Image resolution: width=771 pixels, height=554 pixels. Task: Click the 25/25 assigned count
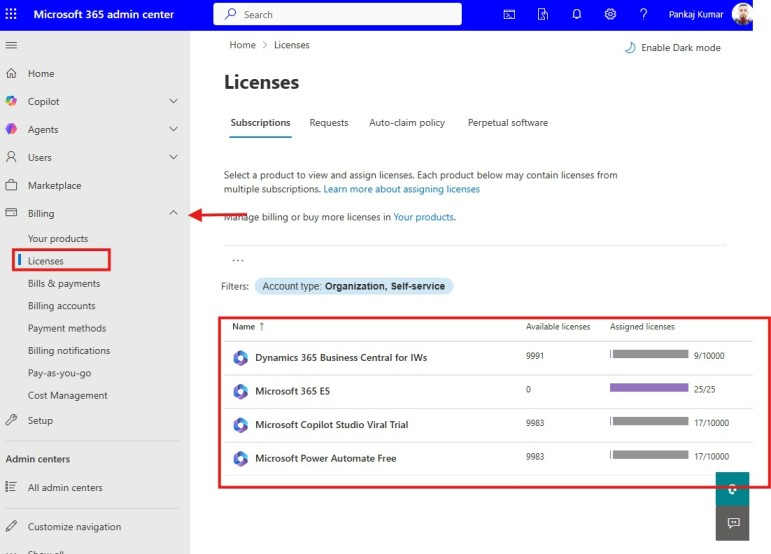pyautogui.click(x=704, y=389)
